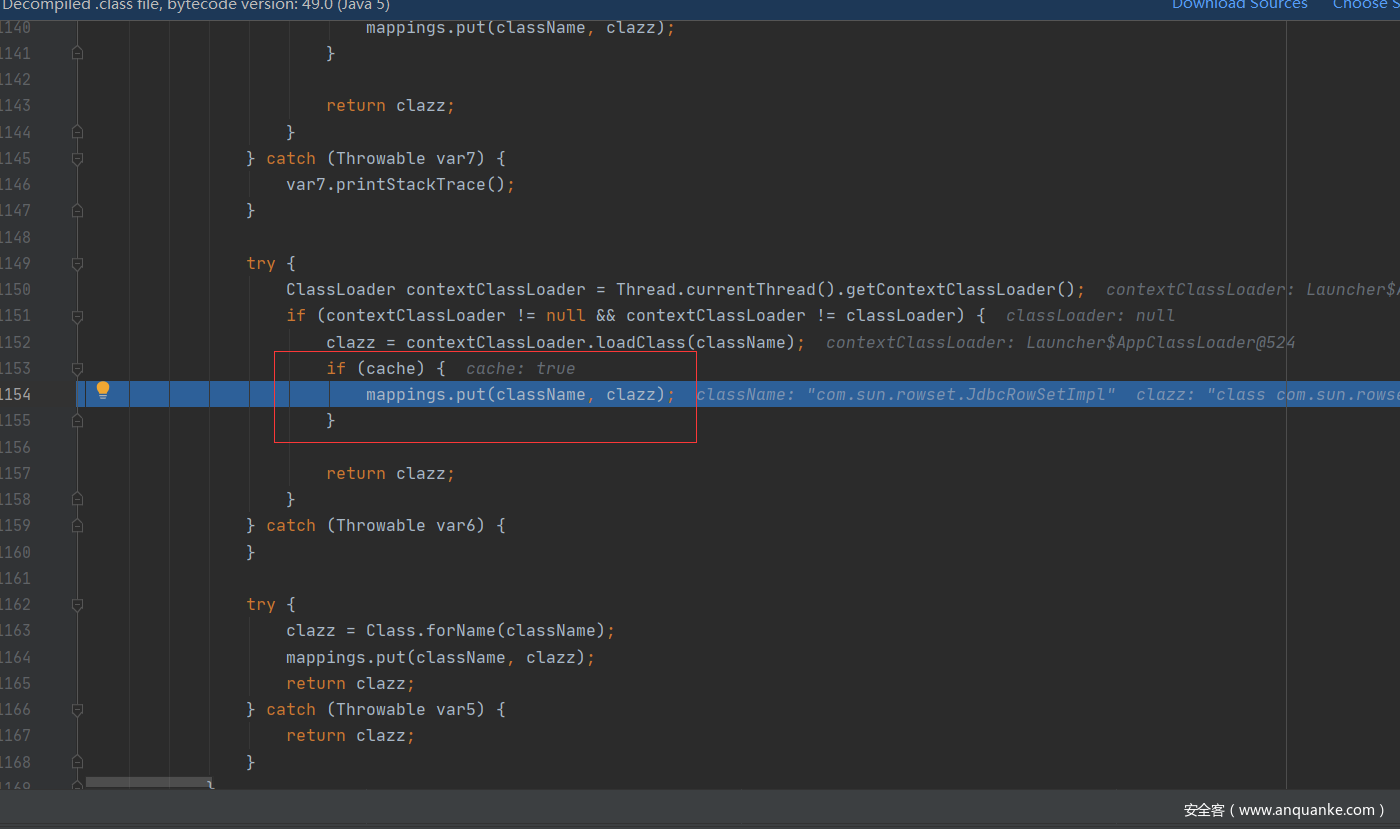This screenshot has height=829, width=1400.
Task: Click the Download Sources link
Action: coord(1239,5)
